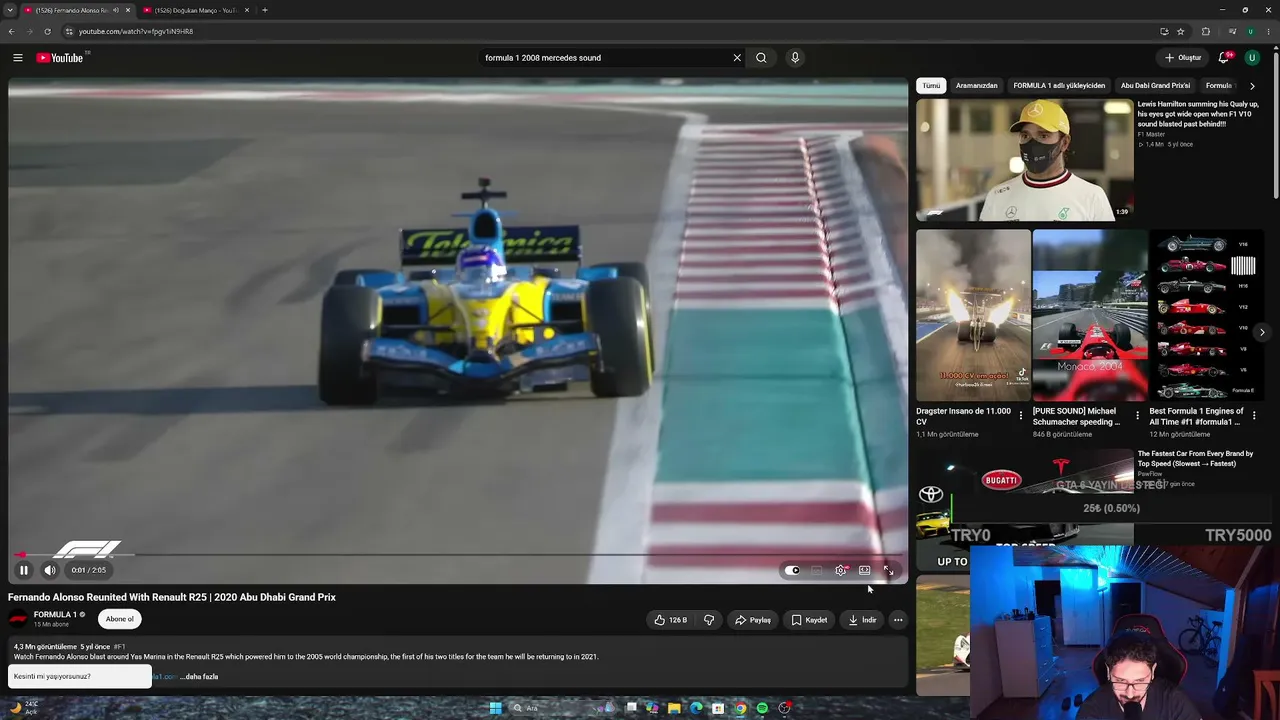Open Best Formula 1 Engines Short

click(x=1206, y=316)
